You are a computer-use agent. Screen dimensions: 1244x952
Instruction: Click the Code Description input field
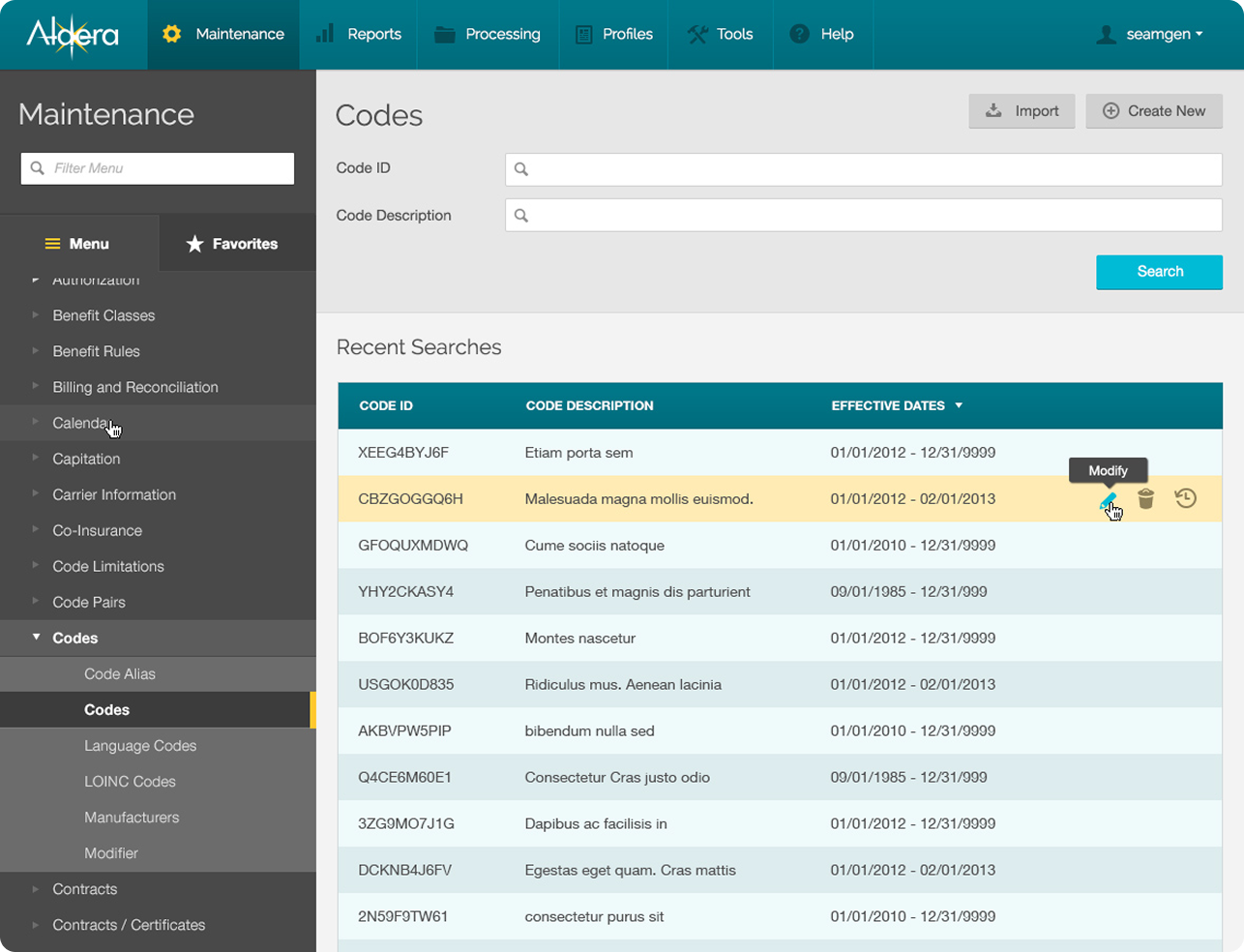coord(864,216)
